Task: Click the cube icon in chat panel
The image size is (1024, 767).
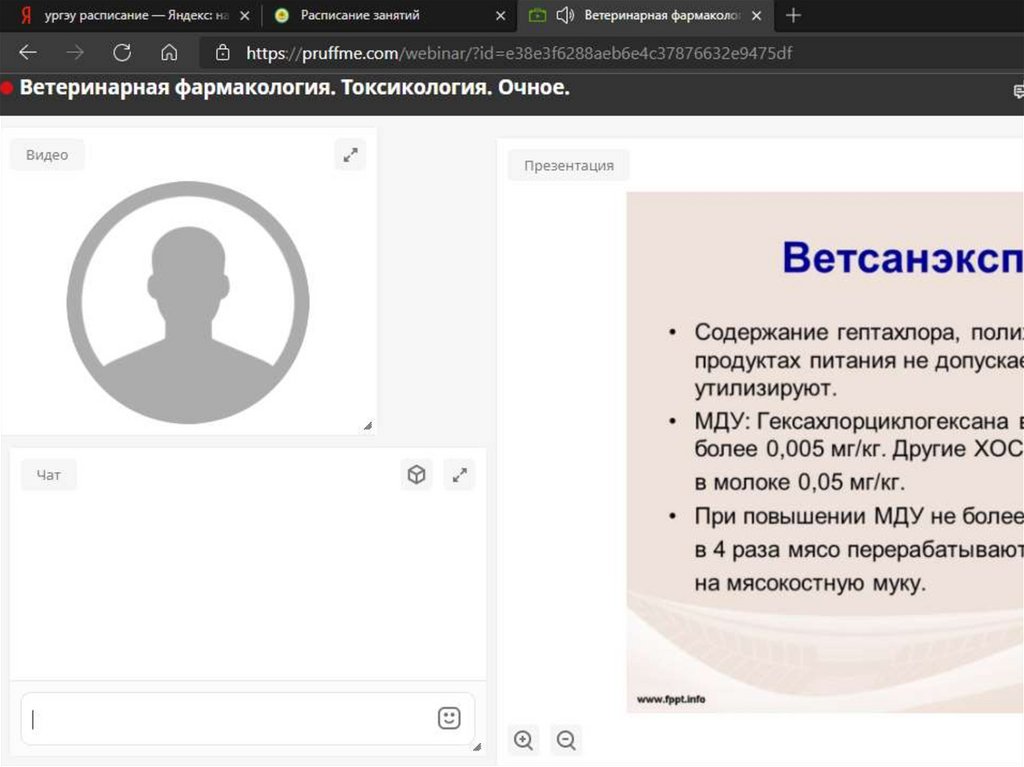Action: click(x=417, y=475)
